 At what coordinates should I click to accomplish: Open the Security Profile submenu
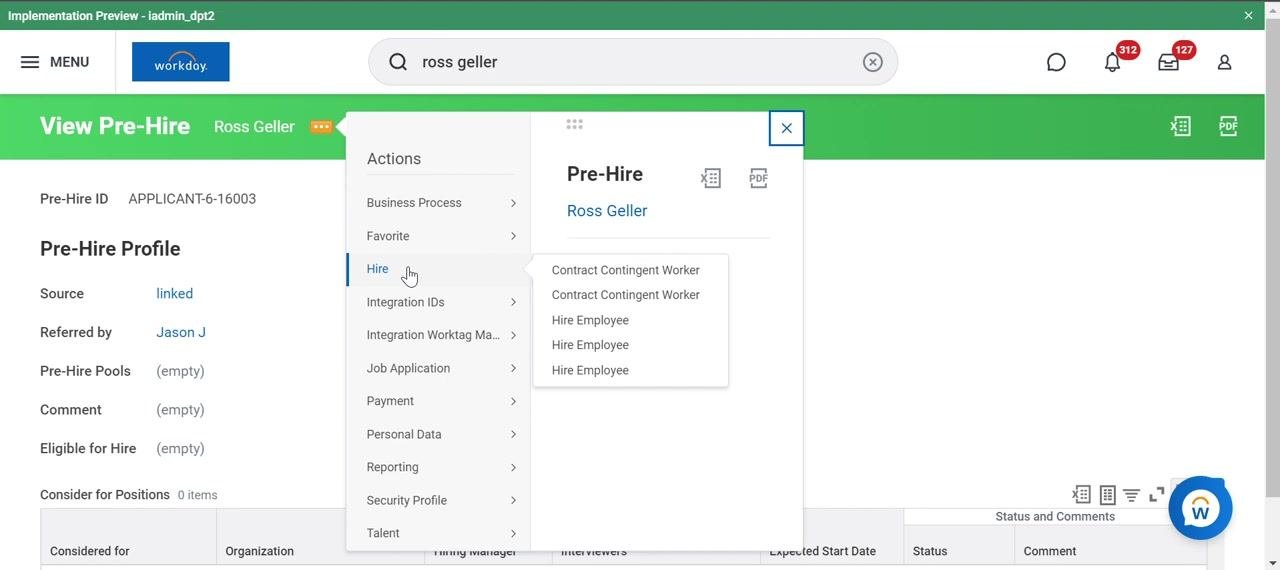pos(440,500)
